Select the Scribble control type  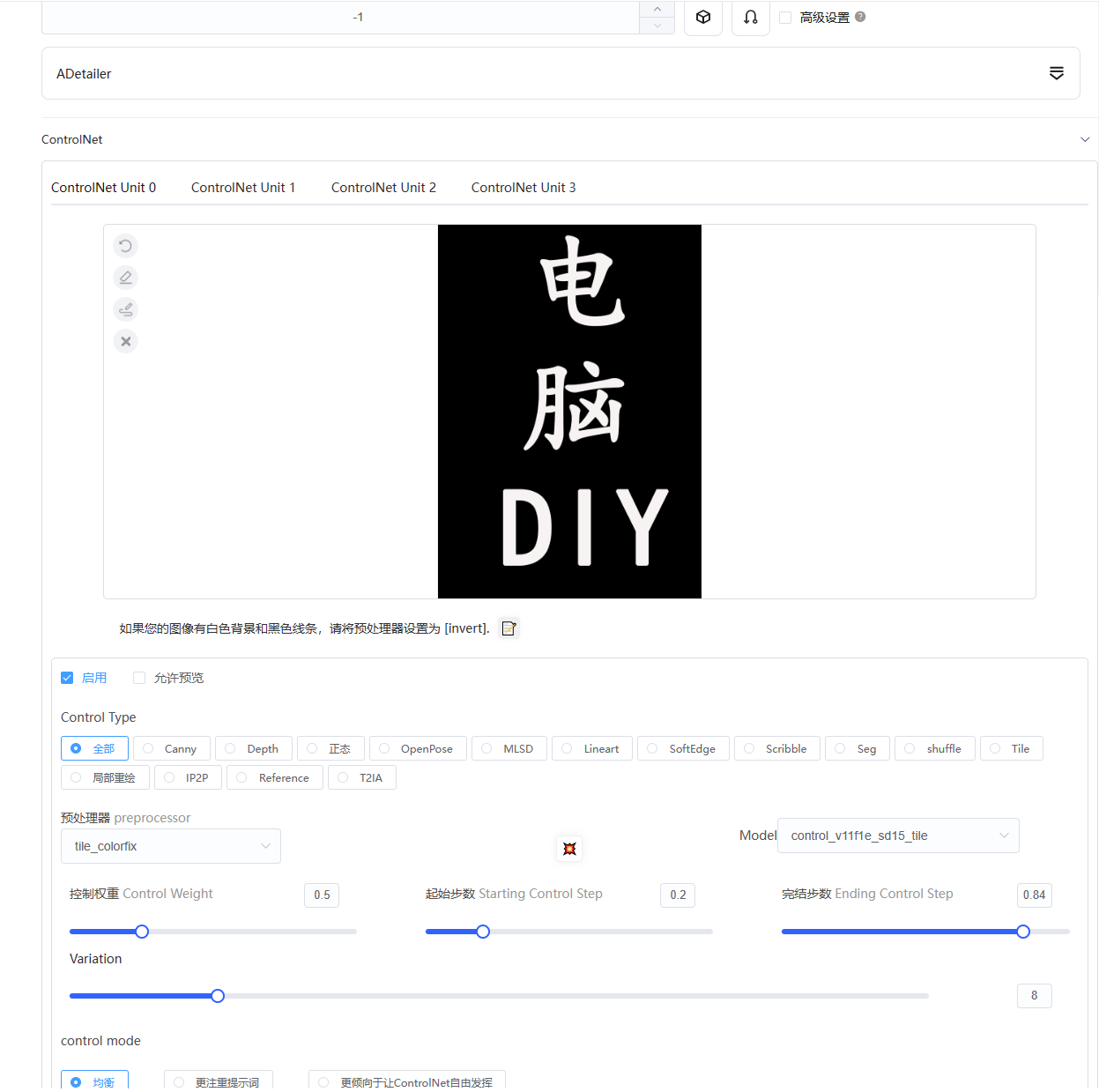point(777,748)
